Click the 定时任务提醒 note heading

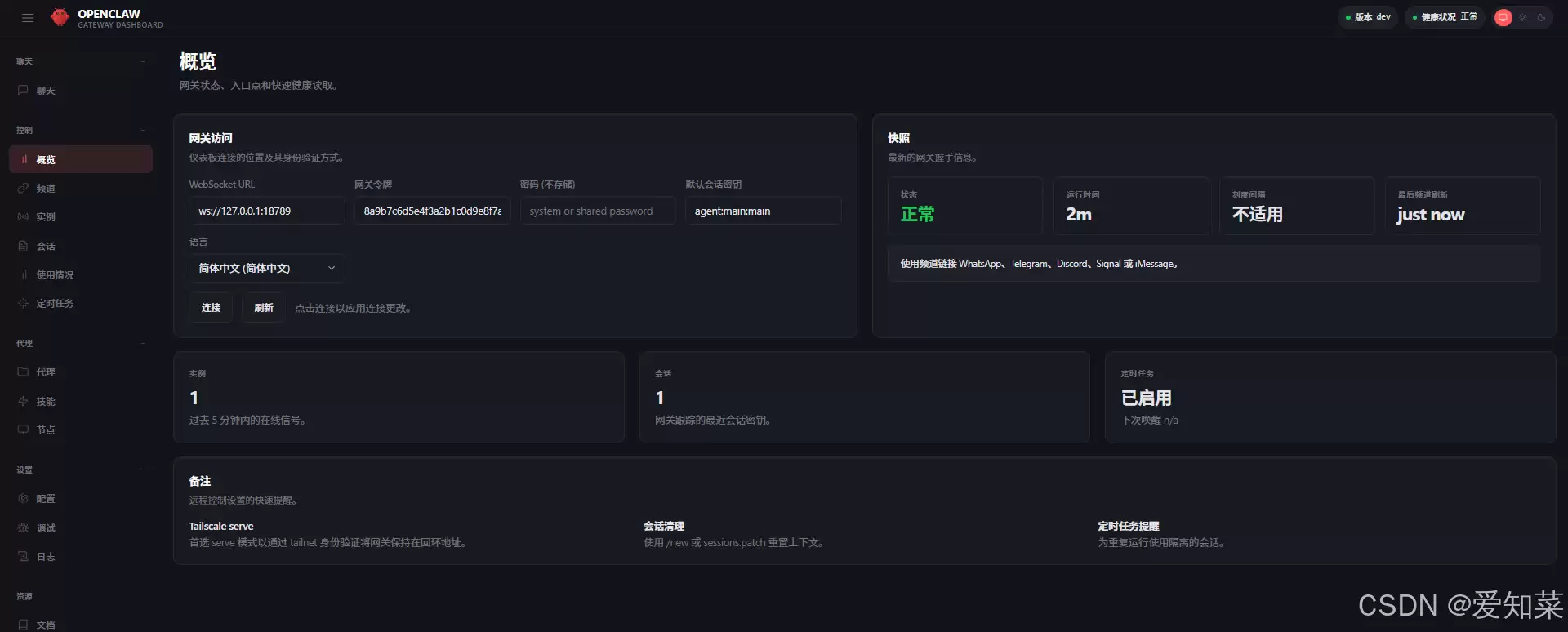[1129, 526]
